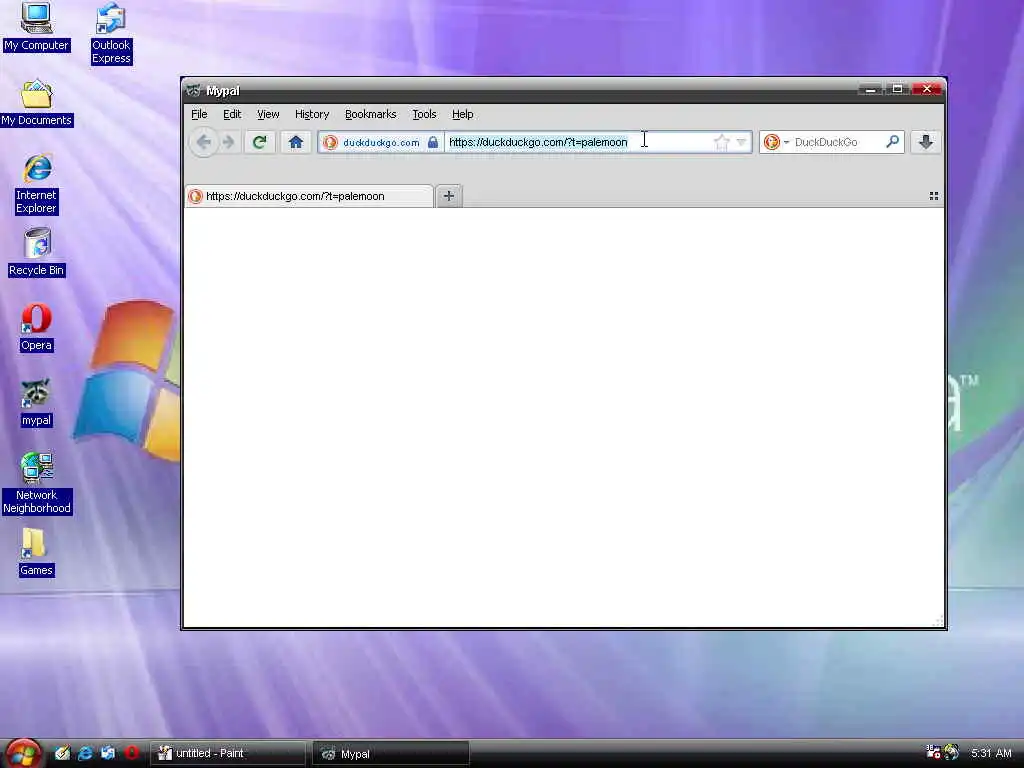This screenshot has width=1024, height=768.
Task: Select the duckduckgo.com/?t=palemoon tab
Action: (x=309, y=196)
